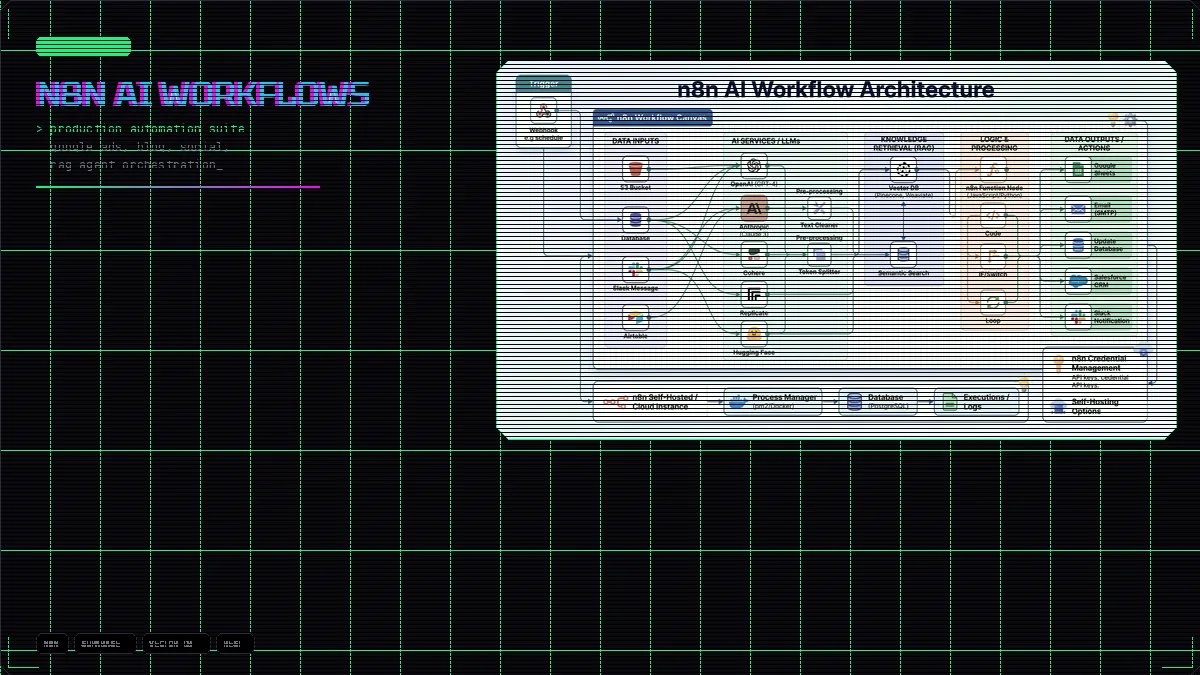Viewport: 1200px width, 675px height.
Task: Open the Salesforce CRM action icon
Action: (x=1078, y=281)
